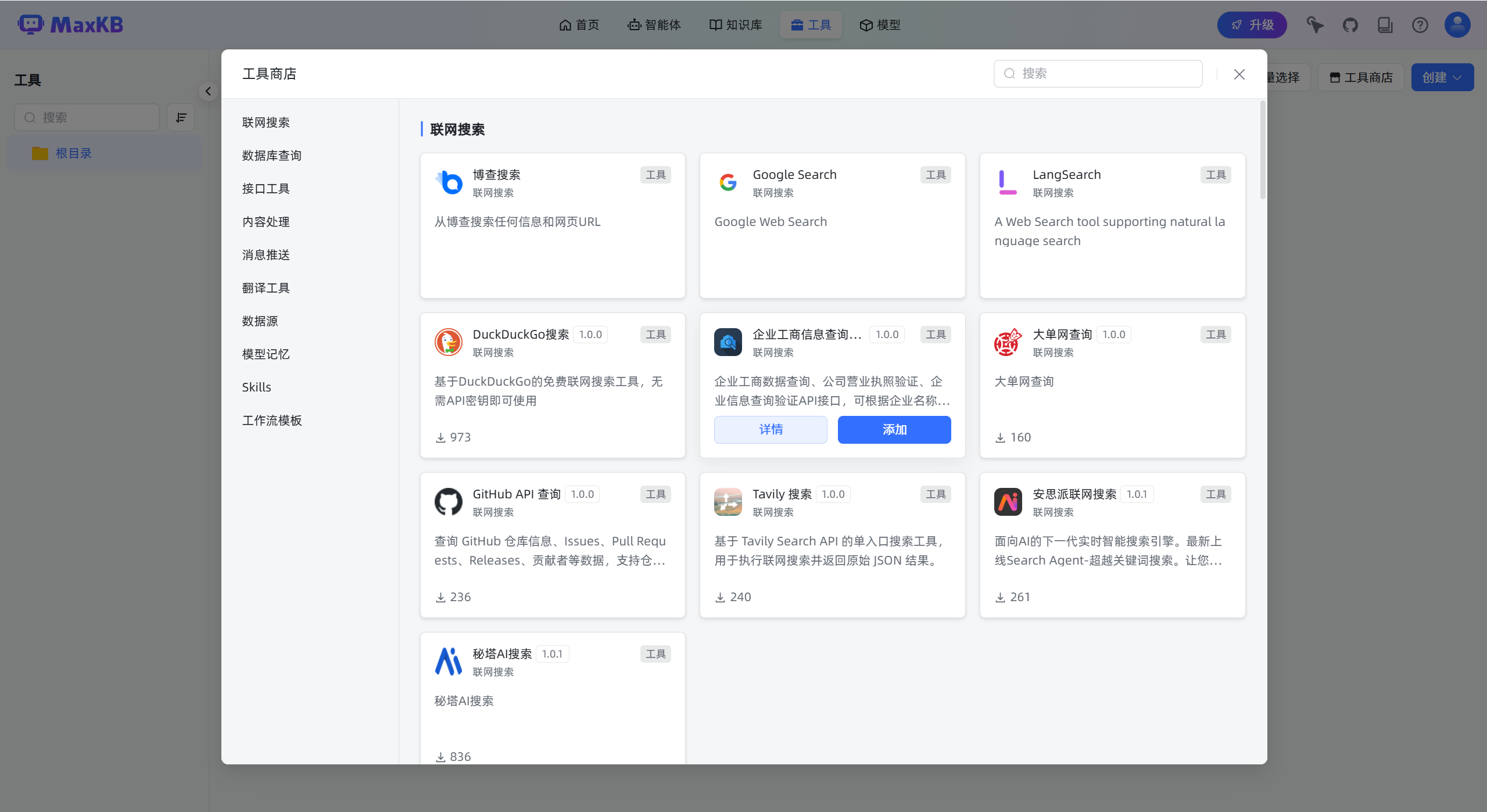
Task: Click the sort icon next to tool search
Action: pos(181,117)
